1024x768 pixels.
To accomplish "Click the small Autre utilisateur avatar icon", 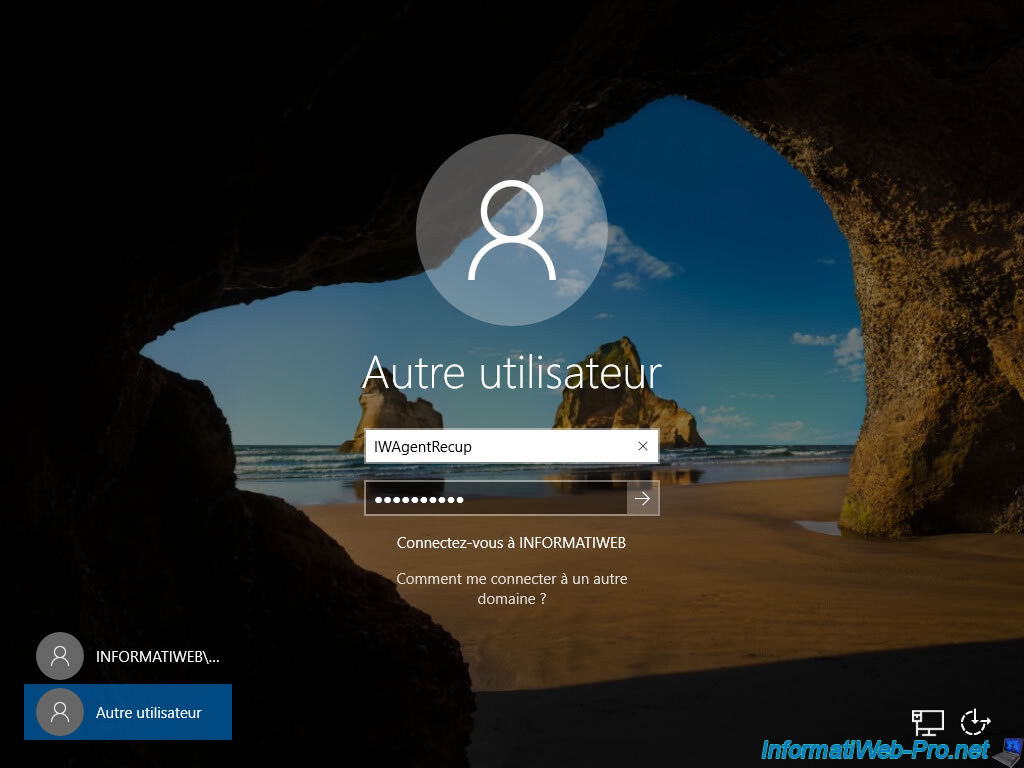I will click(60, 712).
